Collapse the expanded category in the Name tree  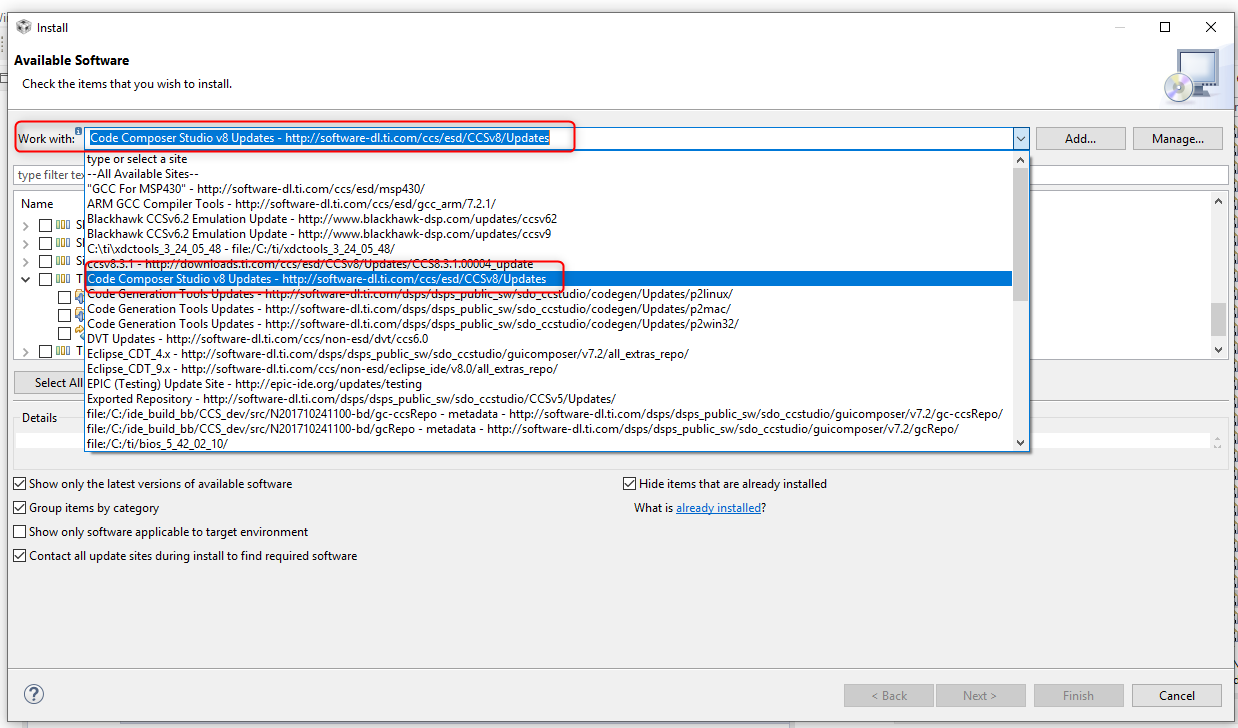click(25, 279)
